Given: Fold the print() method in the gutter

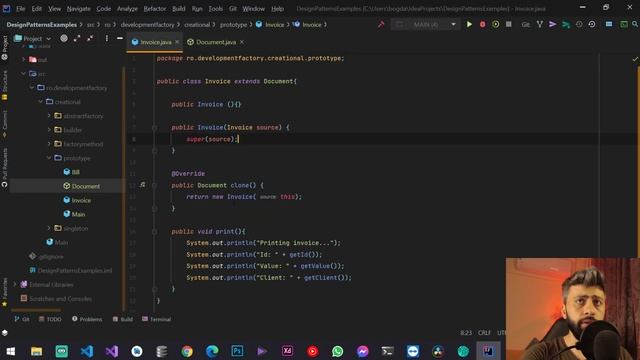Looking at the screenshot, I should (155, 231).
